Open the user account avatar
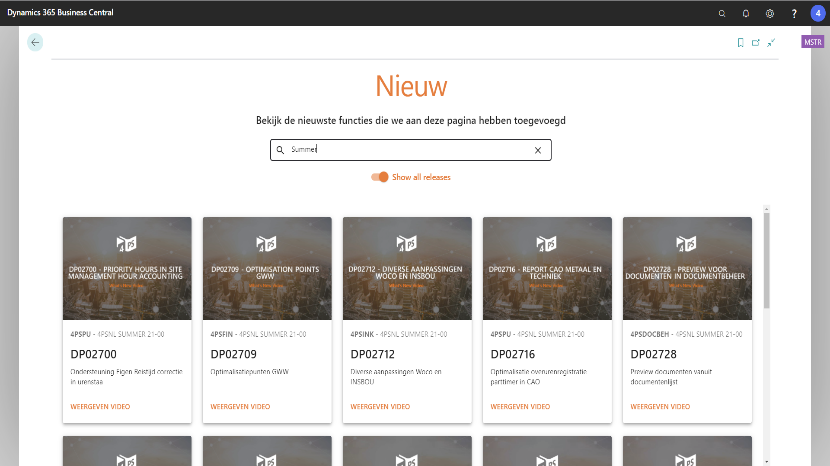830x466 pixels. [x=818, y=13]
